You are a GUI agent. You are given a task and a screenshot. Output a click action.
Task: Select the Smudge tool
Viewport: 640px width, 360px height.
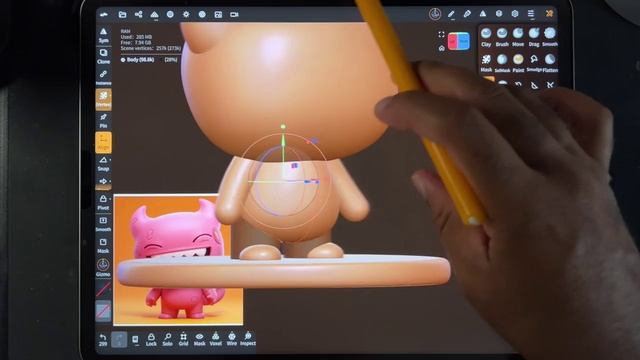click(x=534, y=63)
